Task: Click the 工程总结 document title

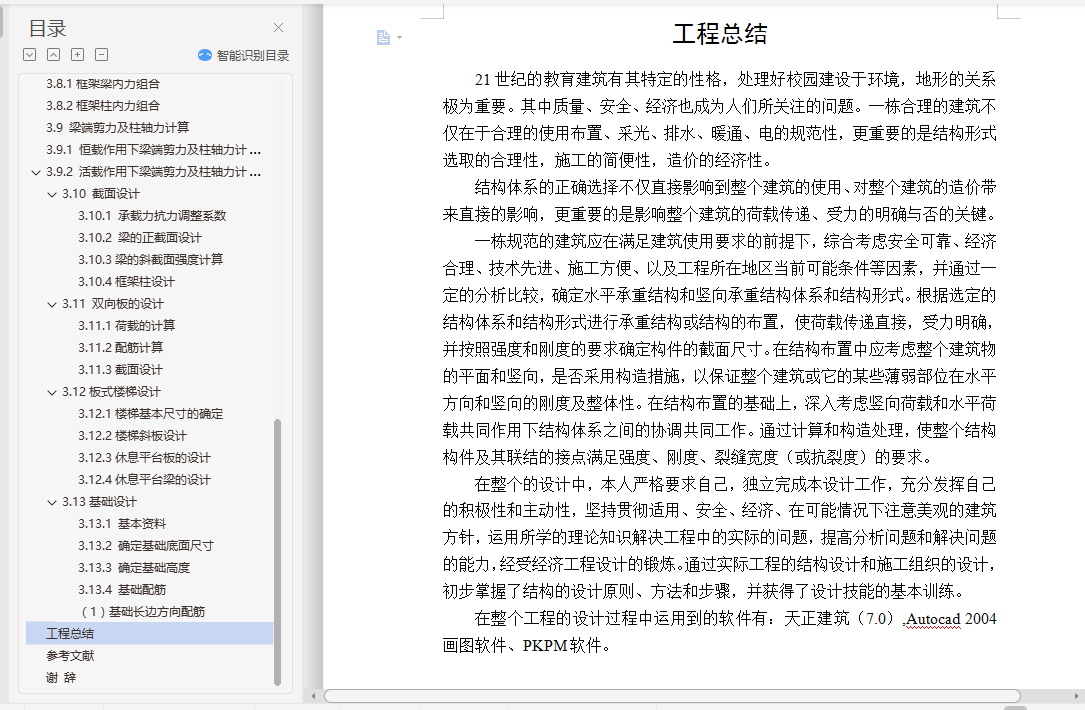Action: pyautogui.click(x=720, y=34)
